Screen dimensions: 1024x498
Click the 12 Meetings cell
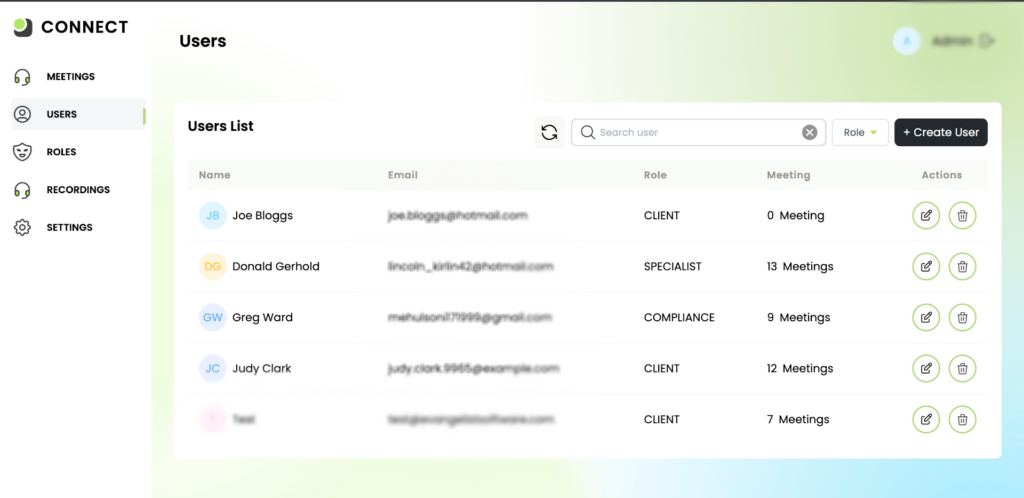(800, 368)
